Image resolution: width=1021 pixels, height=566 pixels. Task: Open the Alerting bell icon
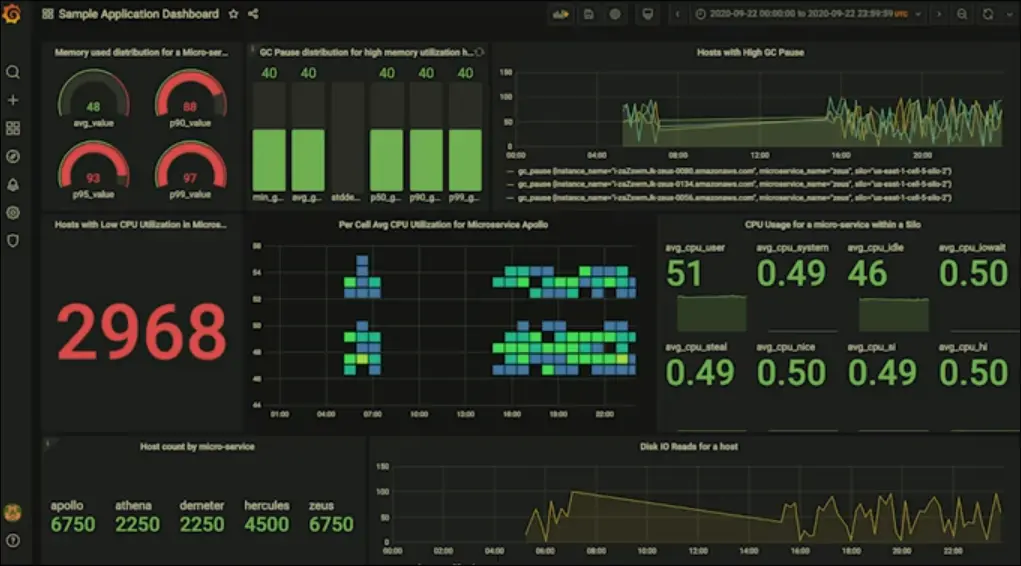coord(13,185)
